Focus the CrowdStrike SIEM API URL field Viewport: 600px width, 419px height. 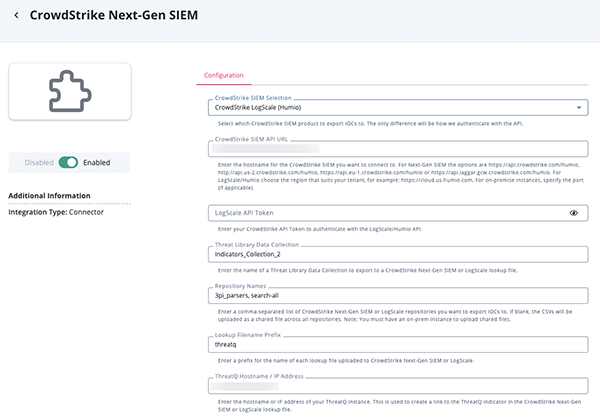pyautogui.click(x=398, y=149)
